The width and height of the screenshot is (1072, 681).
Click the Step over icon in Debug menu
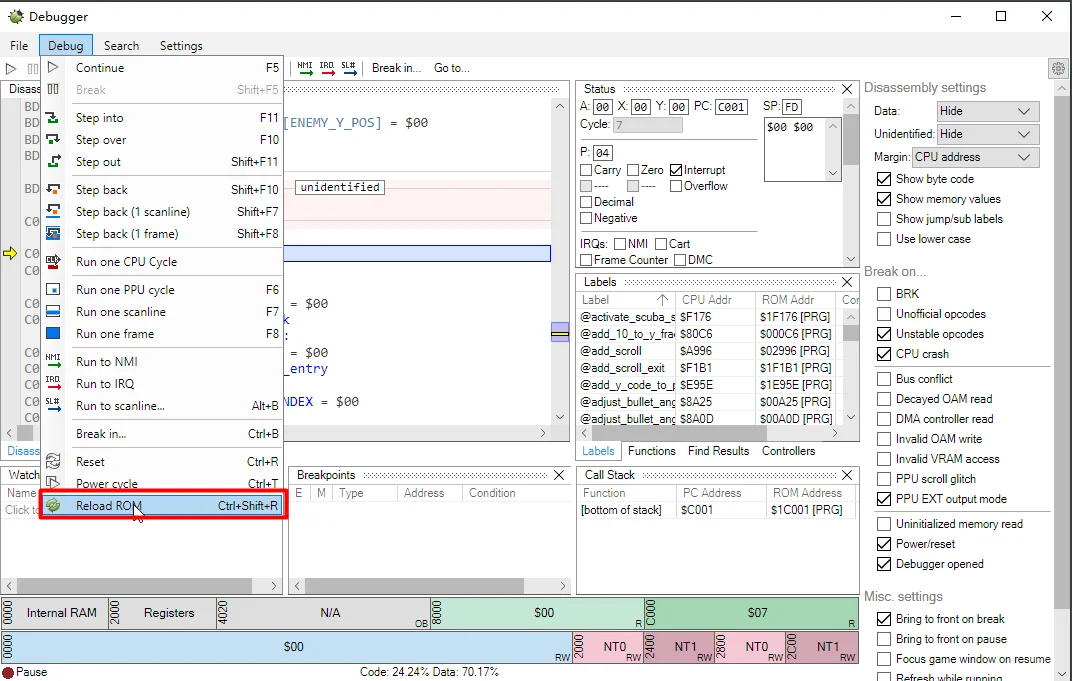pos(53,139)
